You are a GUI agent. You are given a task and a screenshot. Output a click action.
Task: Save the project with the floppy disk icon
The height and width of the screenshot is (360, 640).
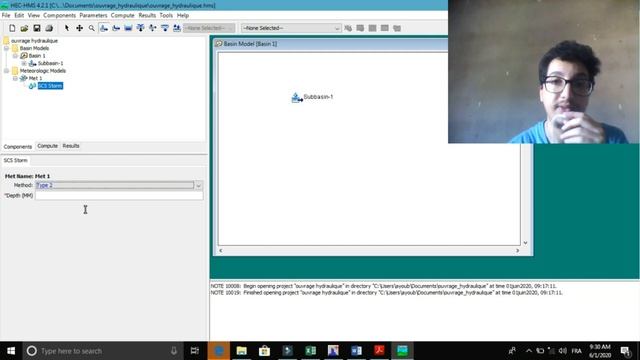point(37,28)
